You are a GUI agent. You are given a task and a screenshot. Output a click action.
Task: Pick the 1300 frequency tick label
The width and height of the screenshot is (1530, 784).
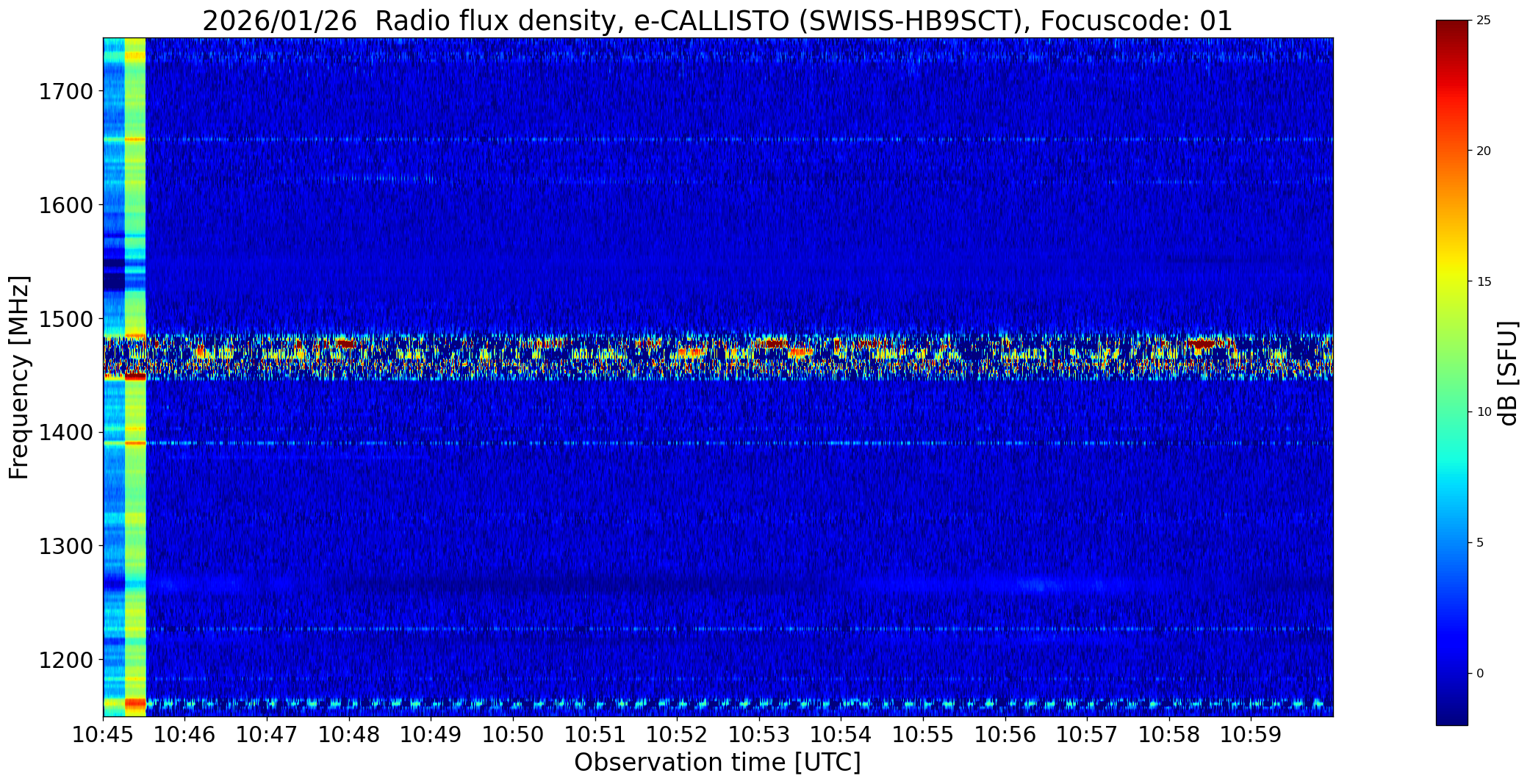point(66,546)
